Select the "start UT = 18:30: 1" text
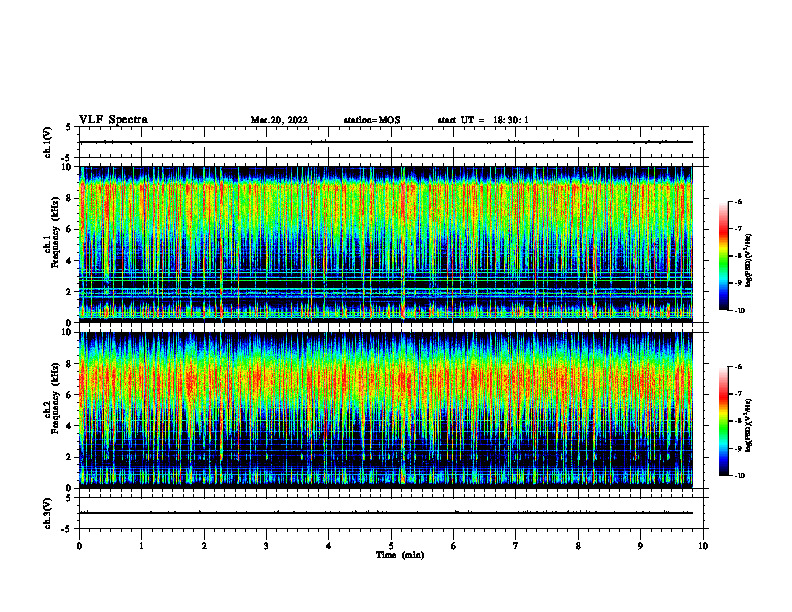This screenshot has width=792, height=612. coord(483,120)
